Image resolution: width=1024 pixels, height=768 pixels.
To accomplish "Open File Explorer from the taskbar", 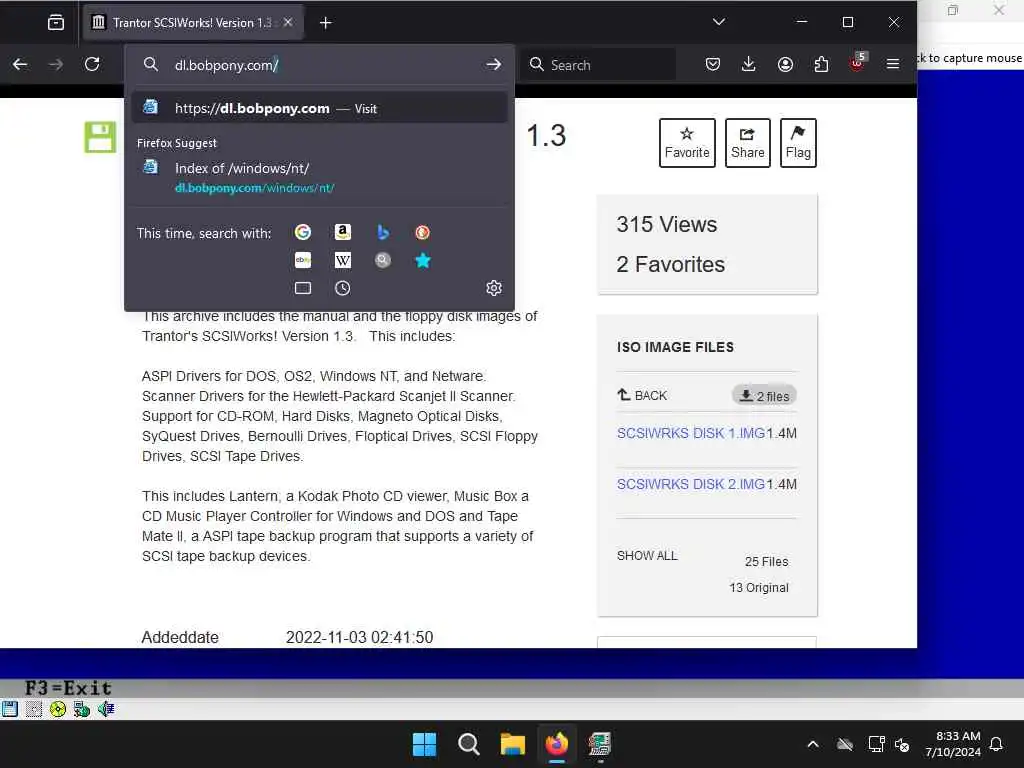I will [x=513, y=744].
